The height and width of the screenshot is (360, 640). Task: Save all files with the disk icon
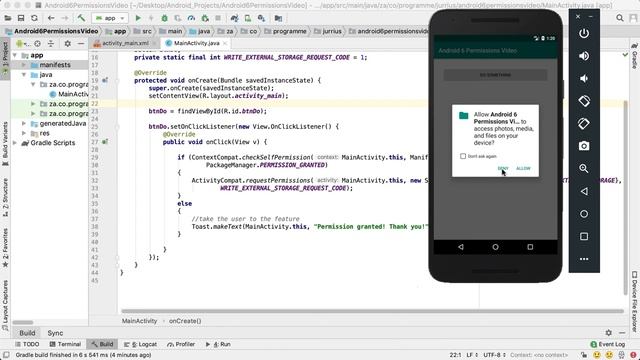21,18
